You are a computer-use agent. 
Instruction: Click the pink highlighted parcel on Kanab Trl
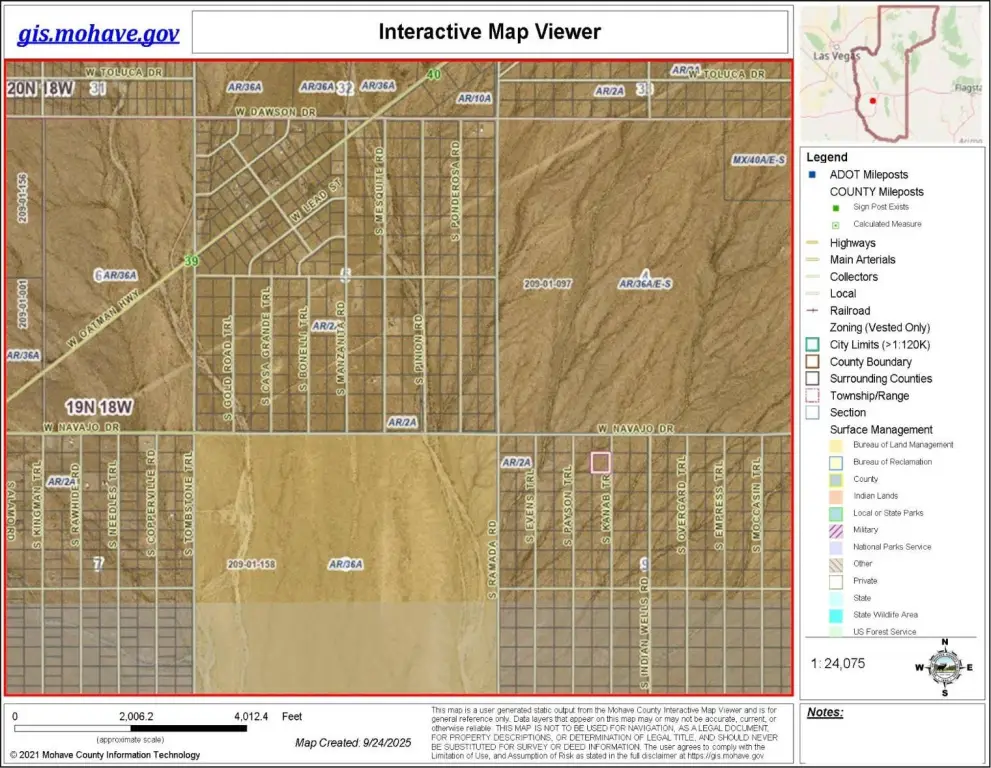600,462
